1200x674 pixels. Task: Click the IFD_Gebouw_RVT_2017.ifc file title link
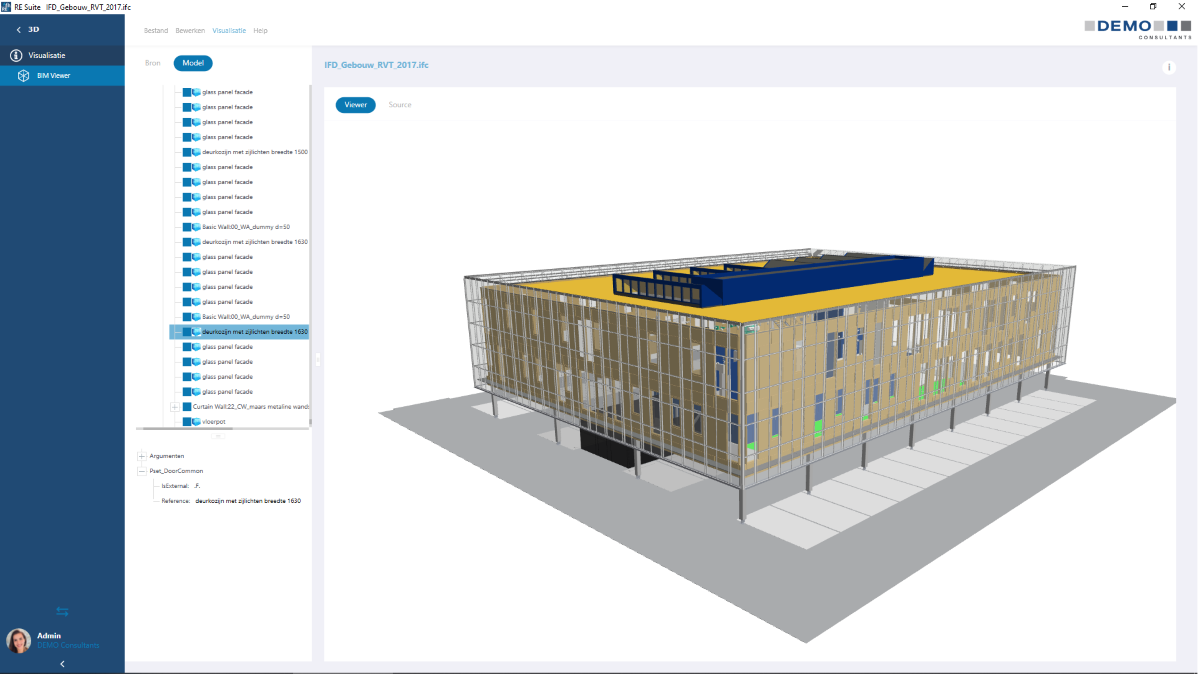(x=376, y=64)
